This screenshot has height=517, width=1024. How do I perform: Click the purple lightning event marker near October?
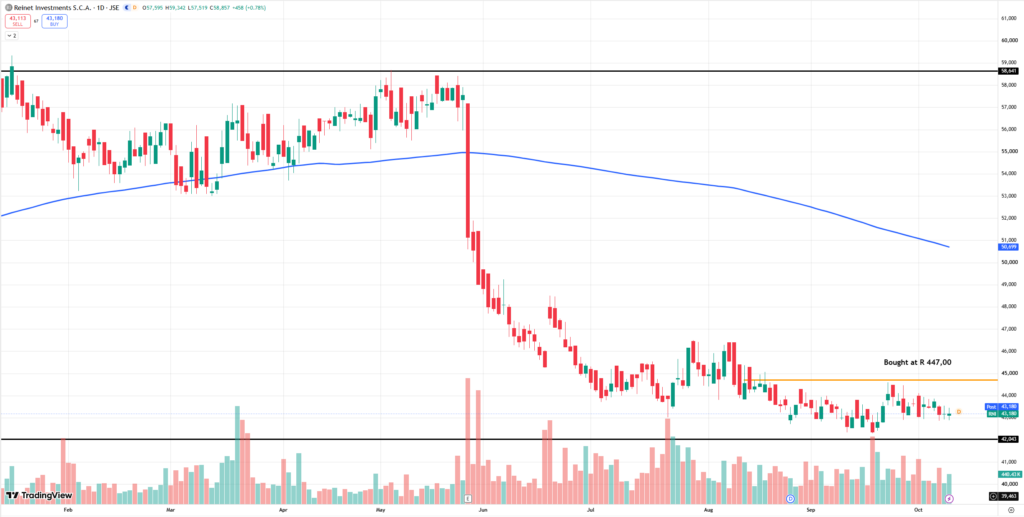coord(949,499)
